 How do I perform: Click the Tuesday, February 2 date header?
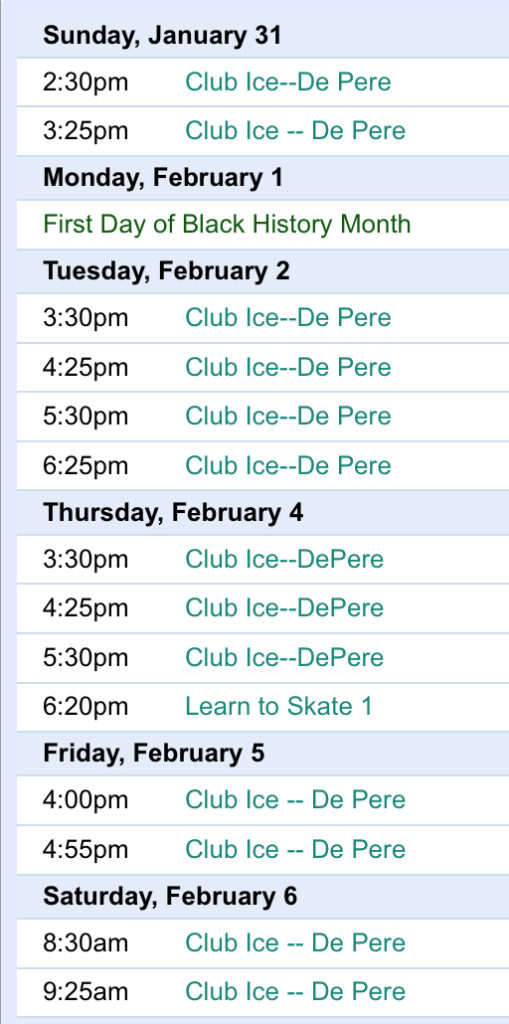click(x=166, y=271)
